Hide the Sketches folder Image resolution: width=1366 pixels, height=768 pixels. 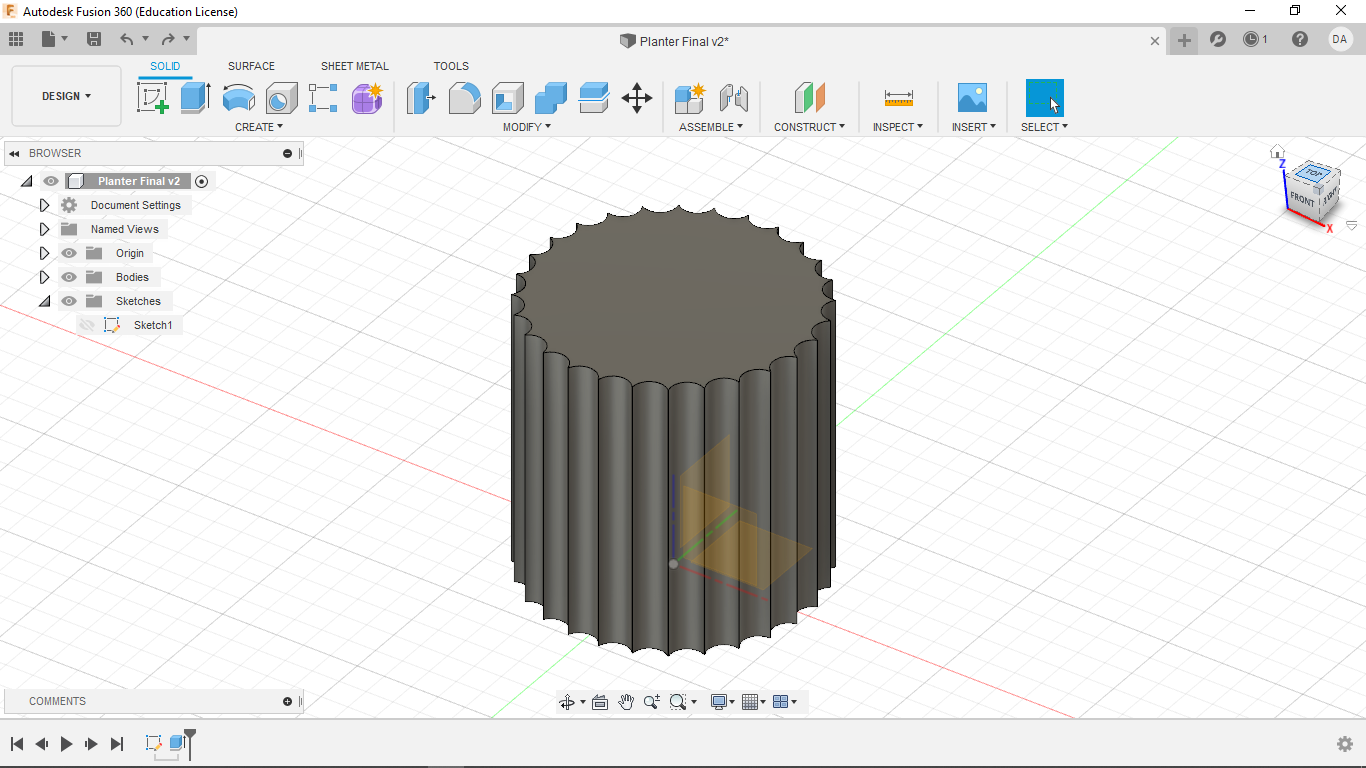coord(69,301)
